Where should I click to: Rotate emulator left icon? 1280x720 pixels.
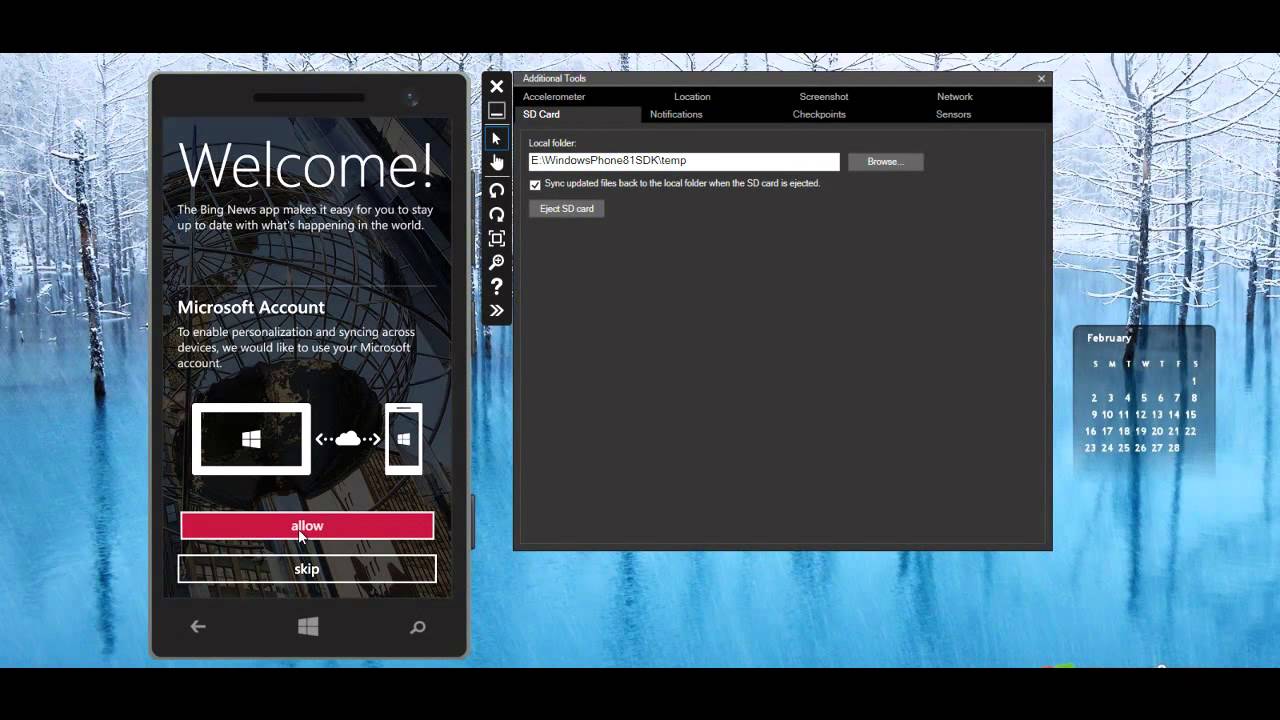[496, 190]
